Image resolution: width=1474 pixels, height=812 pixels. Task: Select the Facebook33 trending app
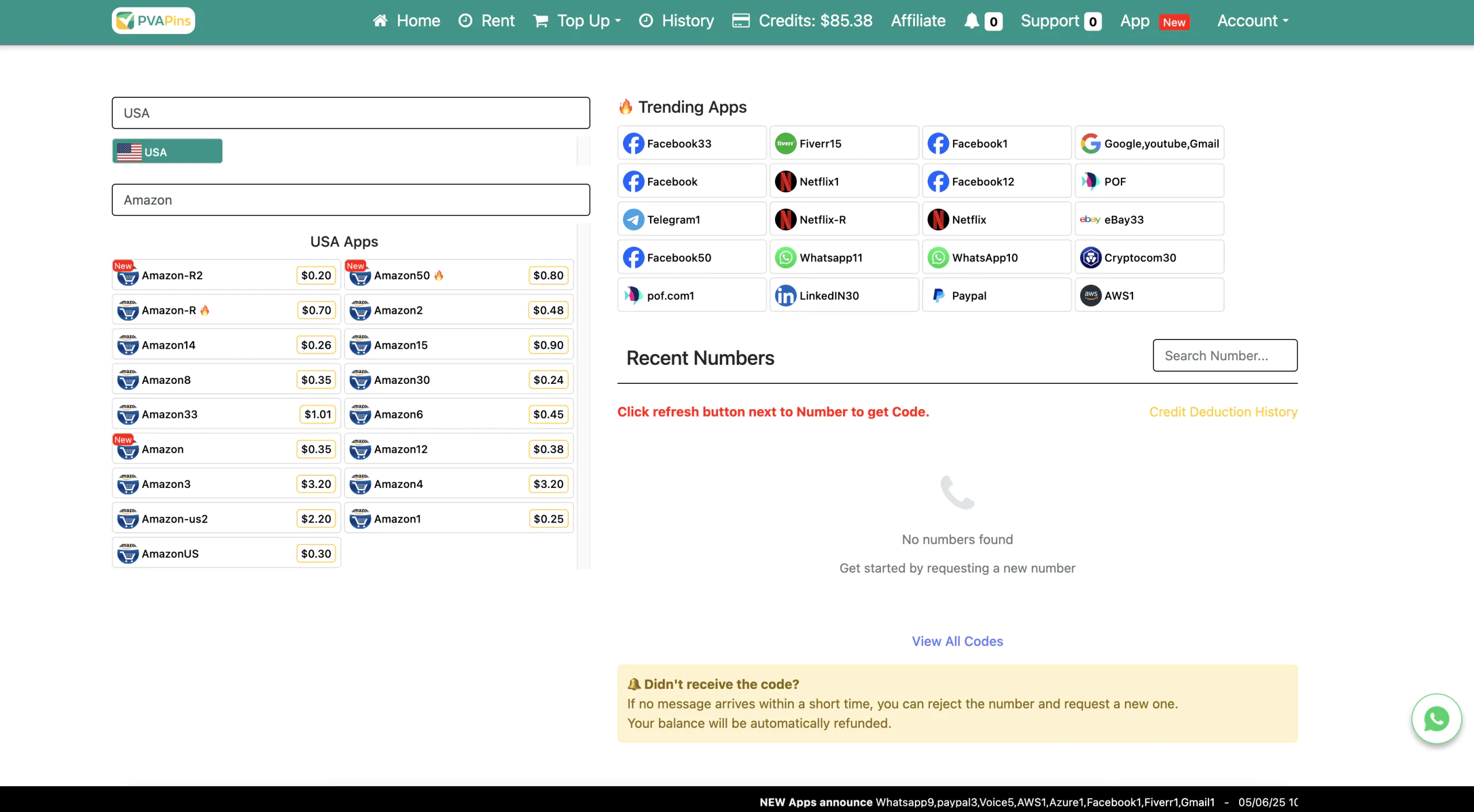[692, 143]
